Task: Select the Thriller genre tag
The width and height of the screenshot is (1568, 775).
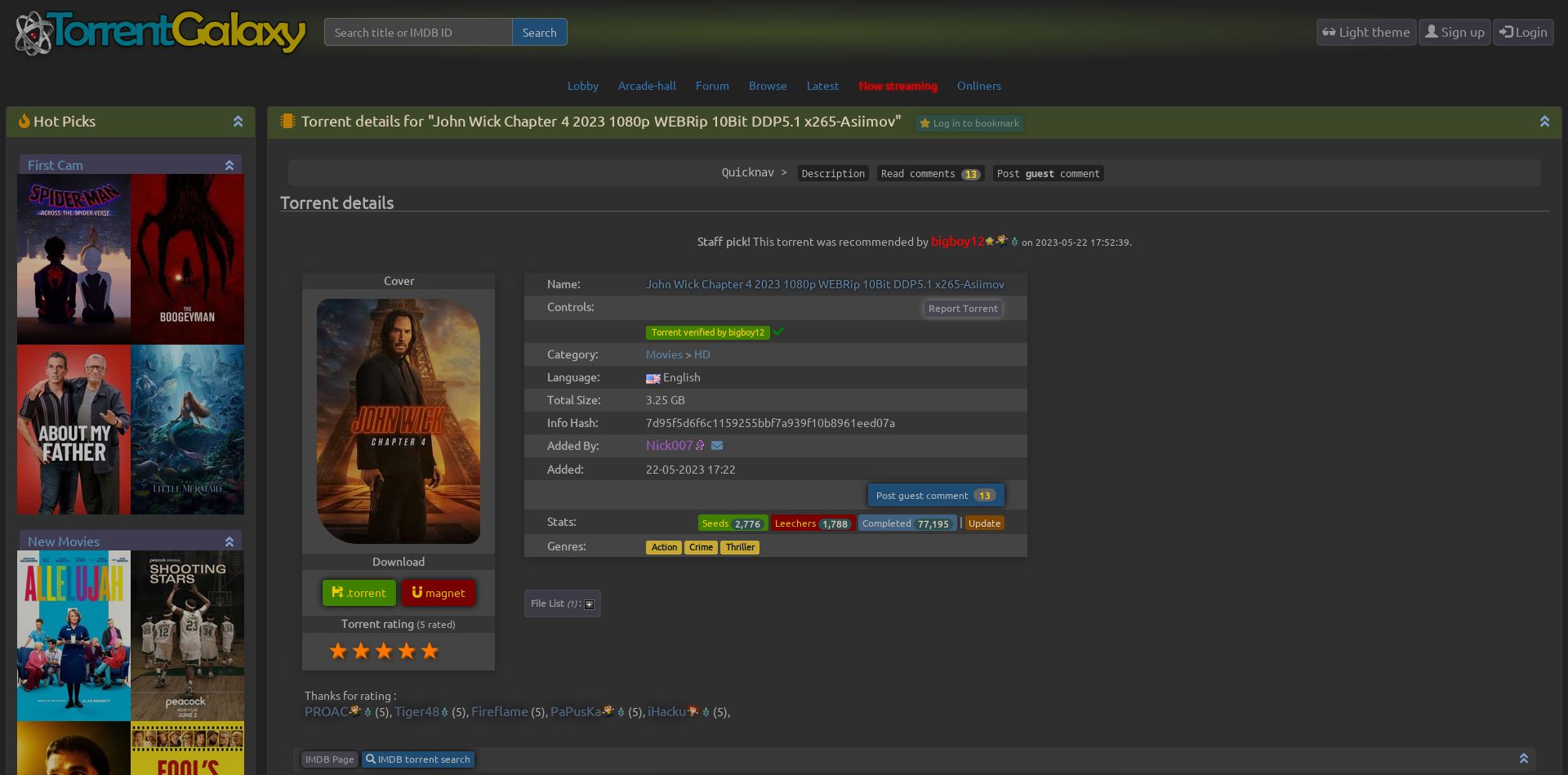Action: tap(740, 547)
